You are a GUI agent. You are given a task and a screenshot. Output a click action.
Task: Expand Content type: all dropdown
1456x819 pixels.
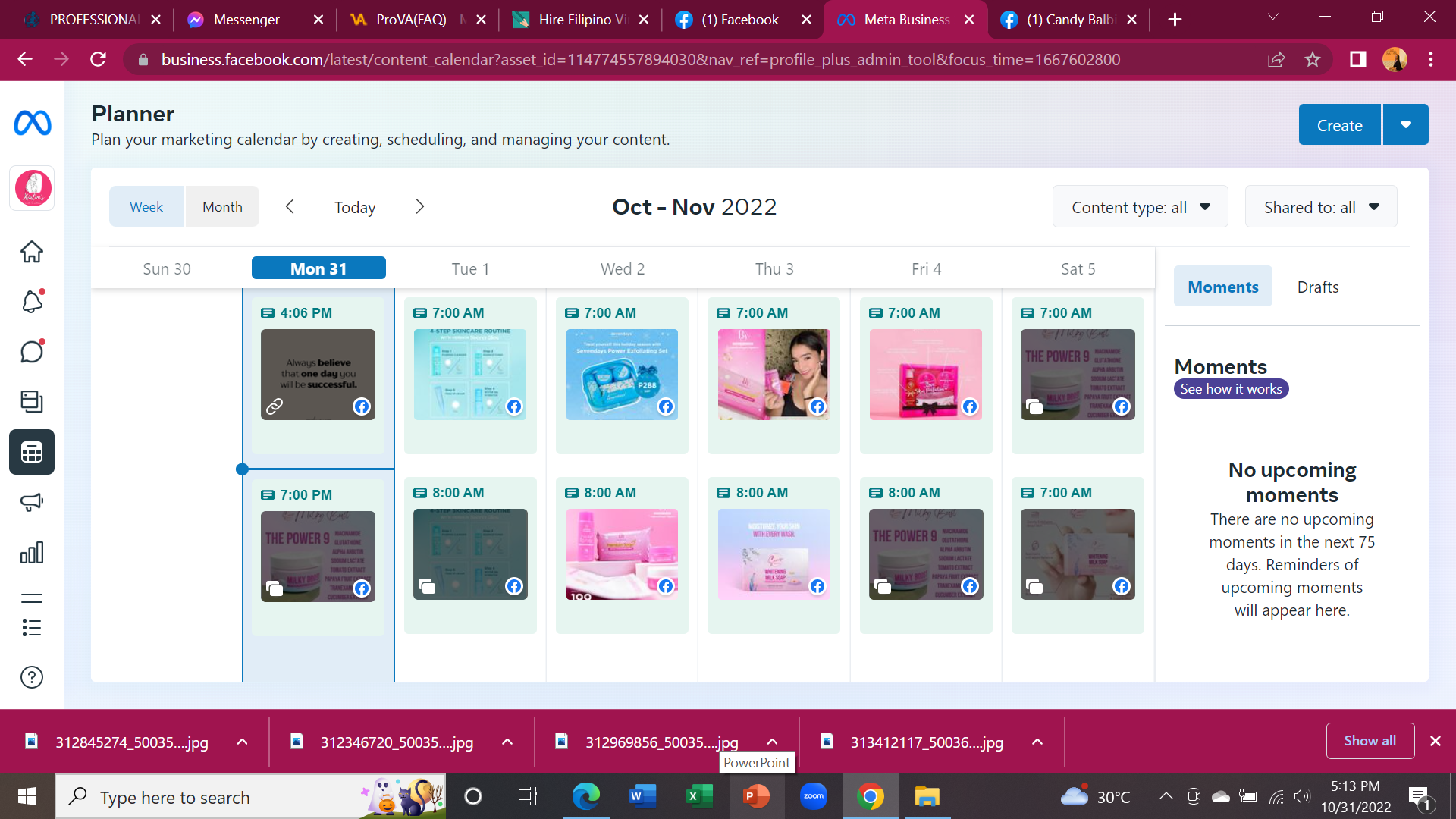(1140, 207)
